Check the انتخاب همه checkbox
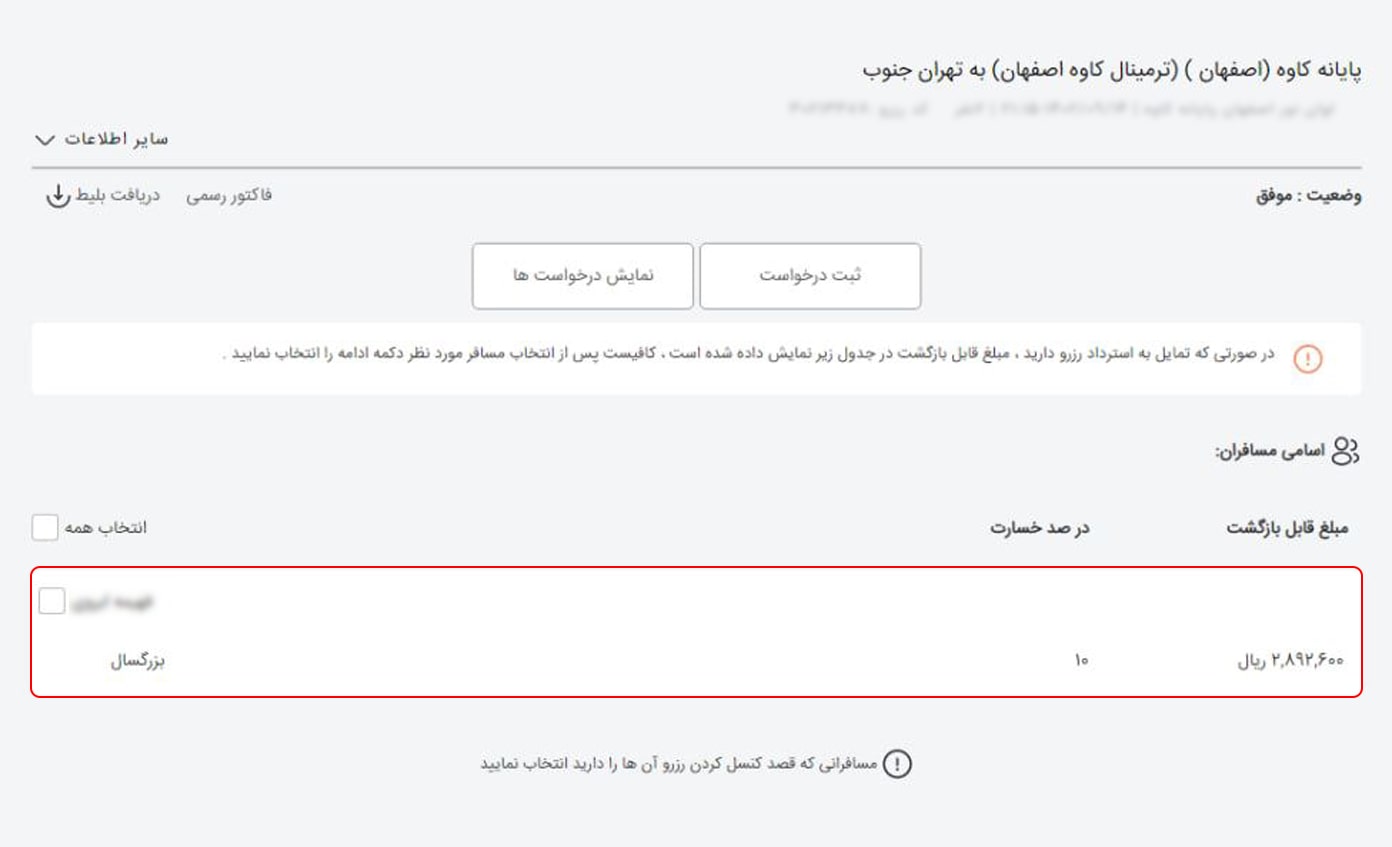Screen dimensions: 1392x847 coord(45,527)
